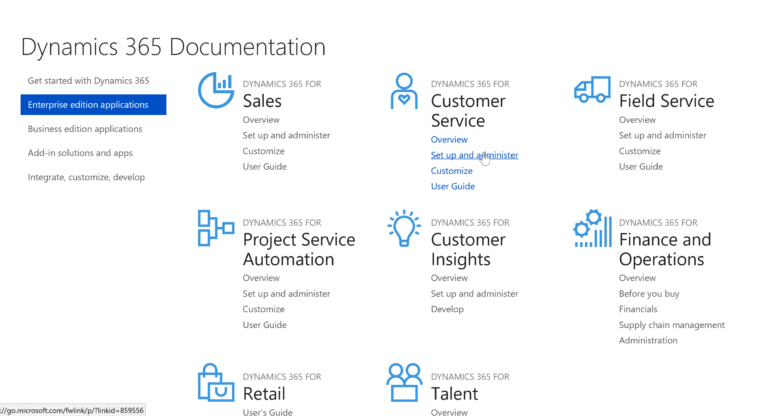Viewport: 768px width, 416px height.
Task: Open the Retail heading link
Action: [x=264, y=393]
